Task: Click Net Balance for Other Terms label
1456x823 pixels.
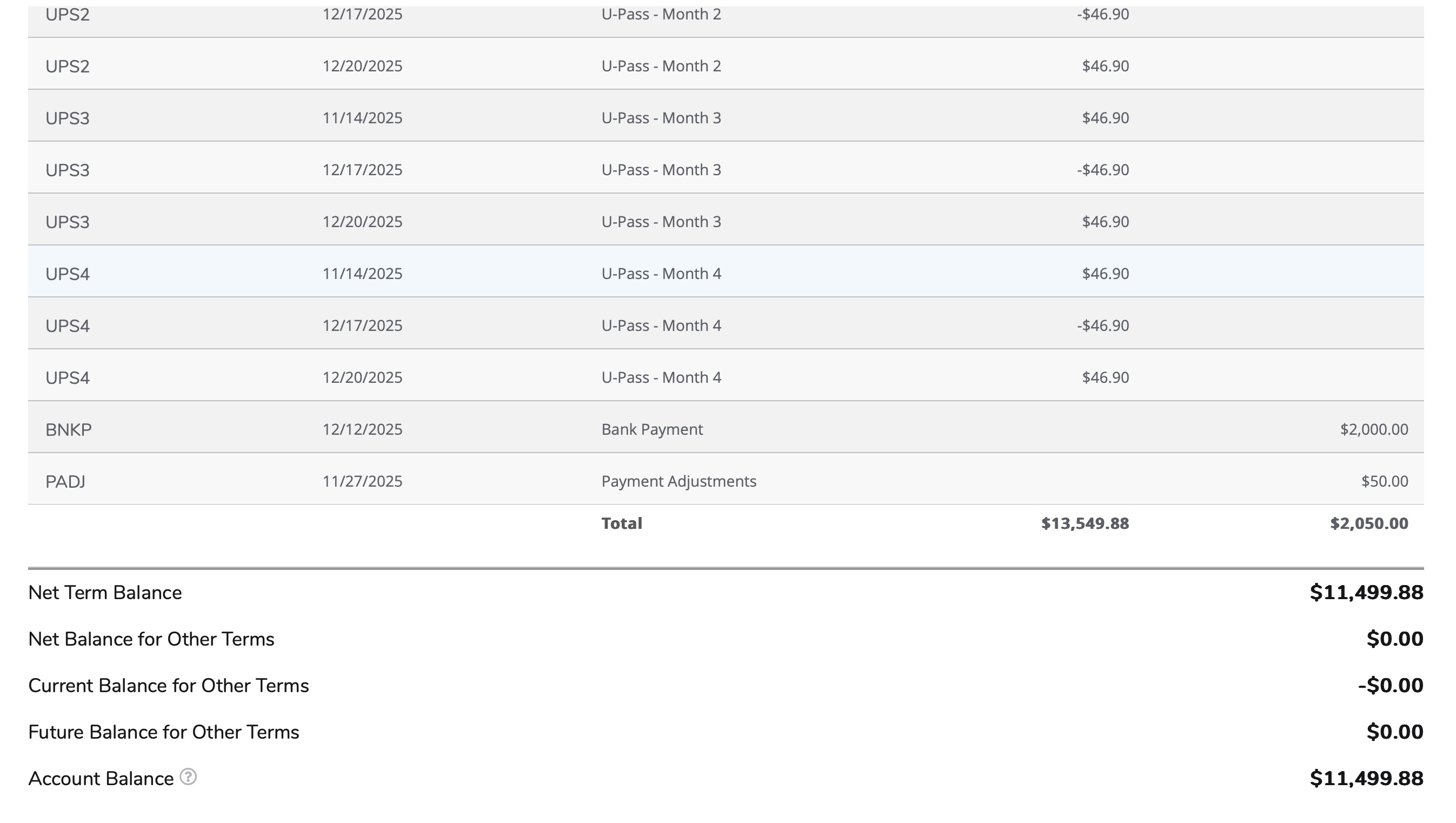Action: point(151,639)
